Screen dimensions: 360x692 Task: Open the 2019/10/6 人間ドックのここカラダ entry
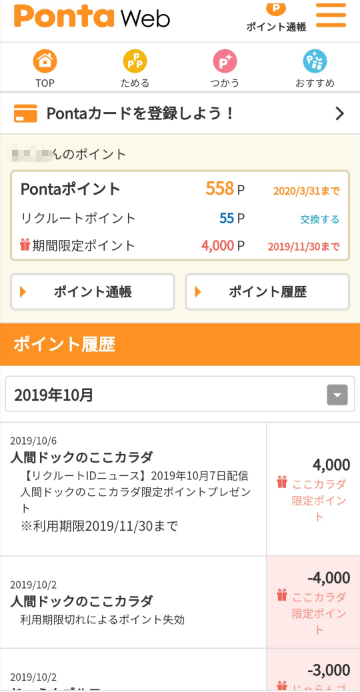(x=133, y=489)
